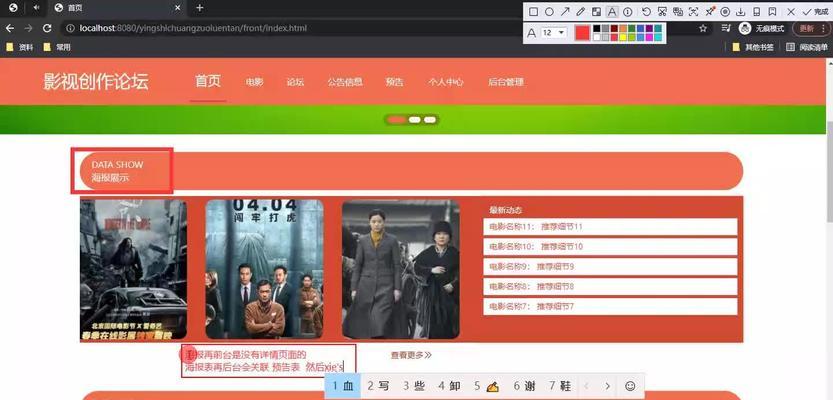Screen dimensions: 833x400
Task: Choose IME candidate 2 写
Action: [x=378, y=386]
